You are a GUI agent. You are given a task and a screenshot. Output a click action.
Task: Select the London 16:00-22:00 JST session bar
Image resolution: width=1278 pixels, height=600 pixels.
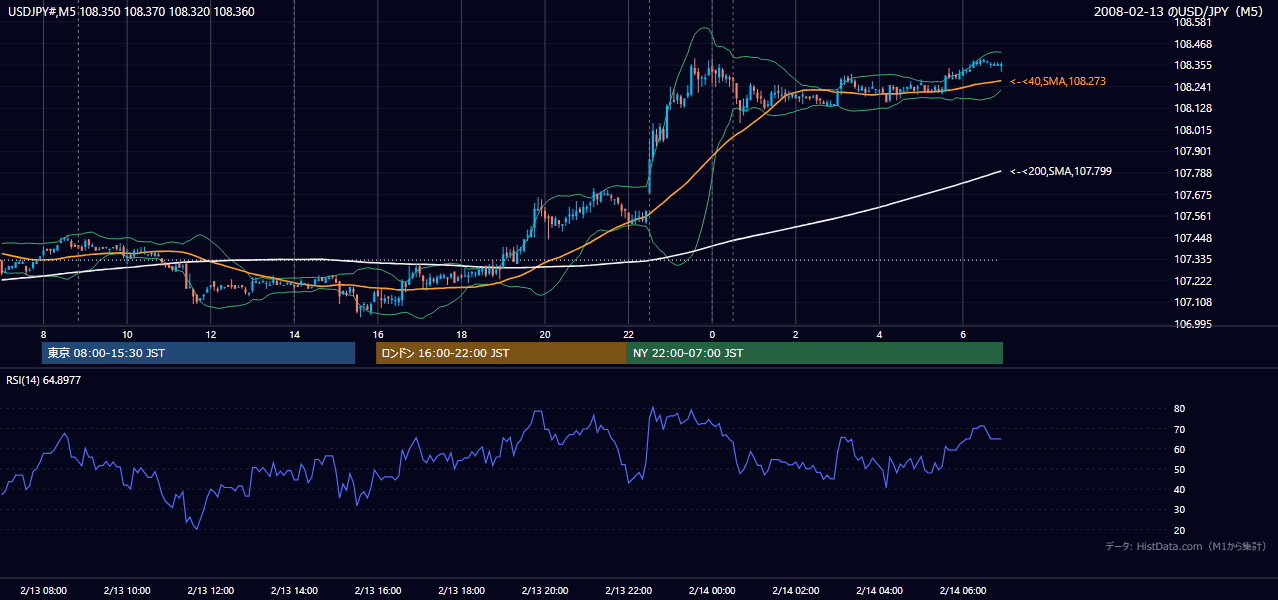pyautogui.click(x=501, y=353)
